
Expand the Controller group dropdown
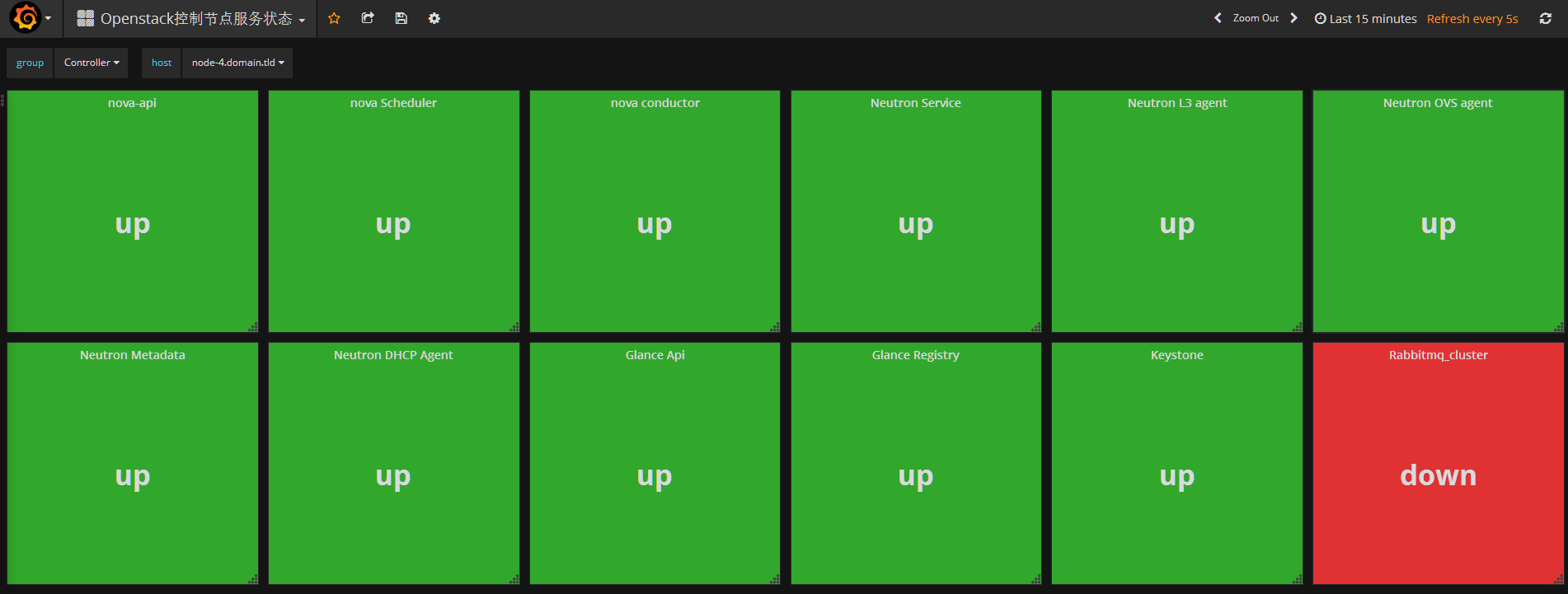tap(91, 63)
